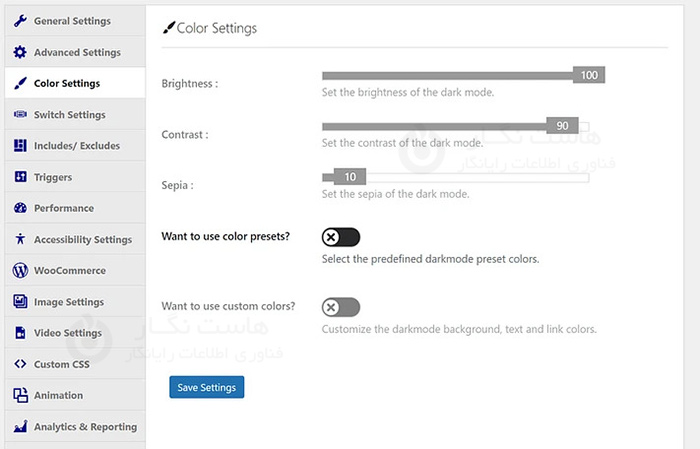Viewport: 700px width, 449px height.
Task: Select the Color Settings tab label
Action: click(67, 84)
